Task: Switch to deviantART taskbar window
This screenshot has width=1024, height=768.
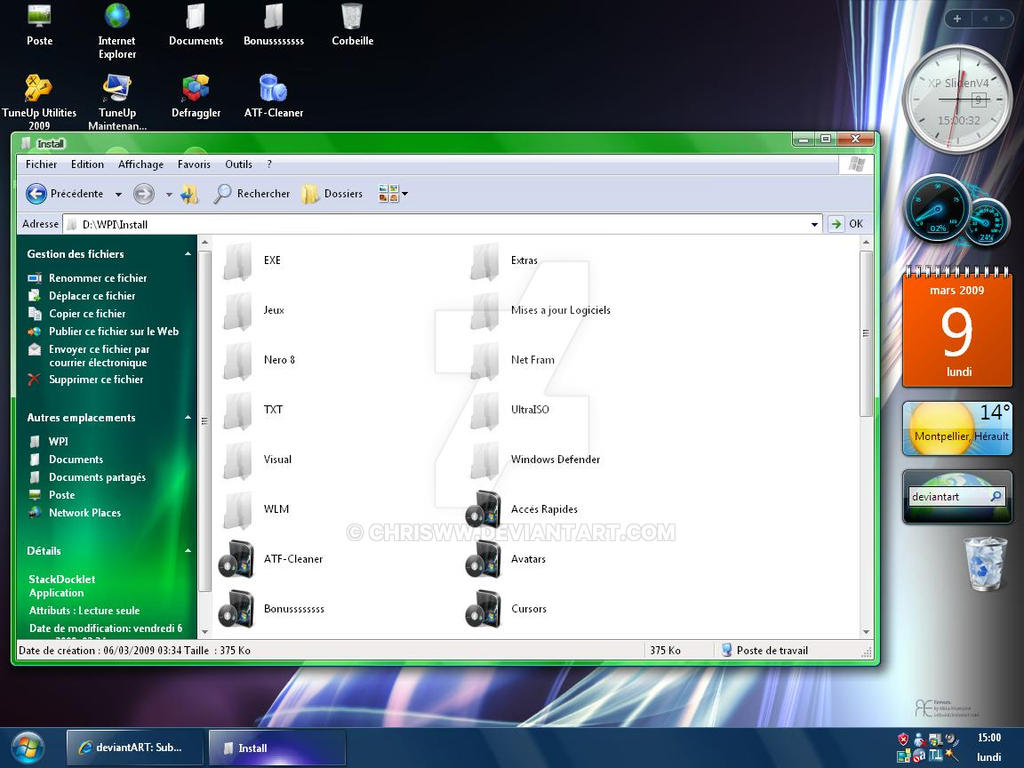Action: (133, 748)
